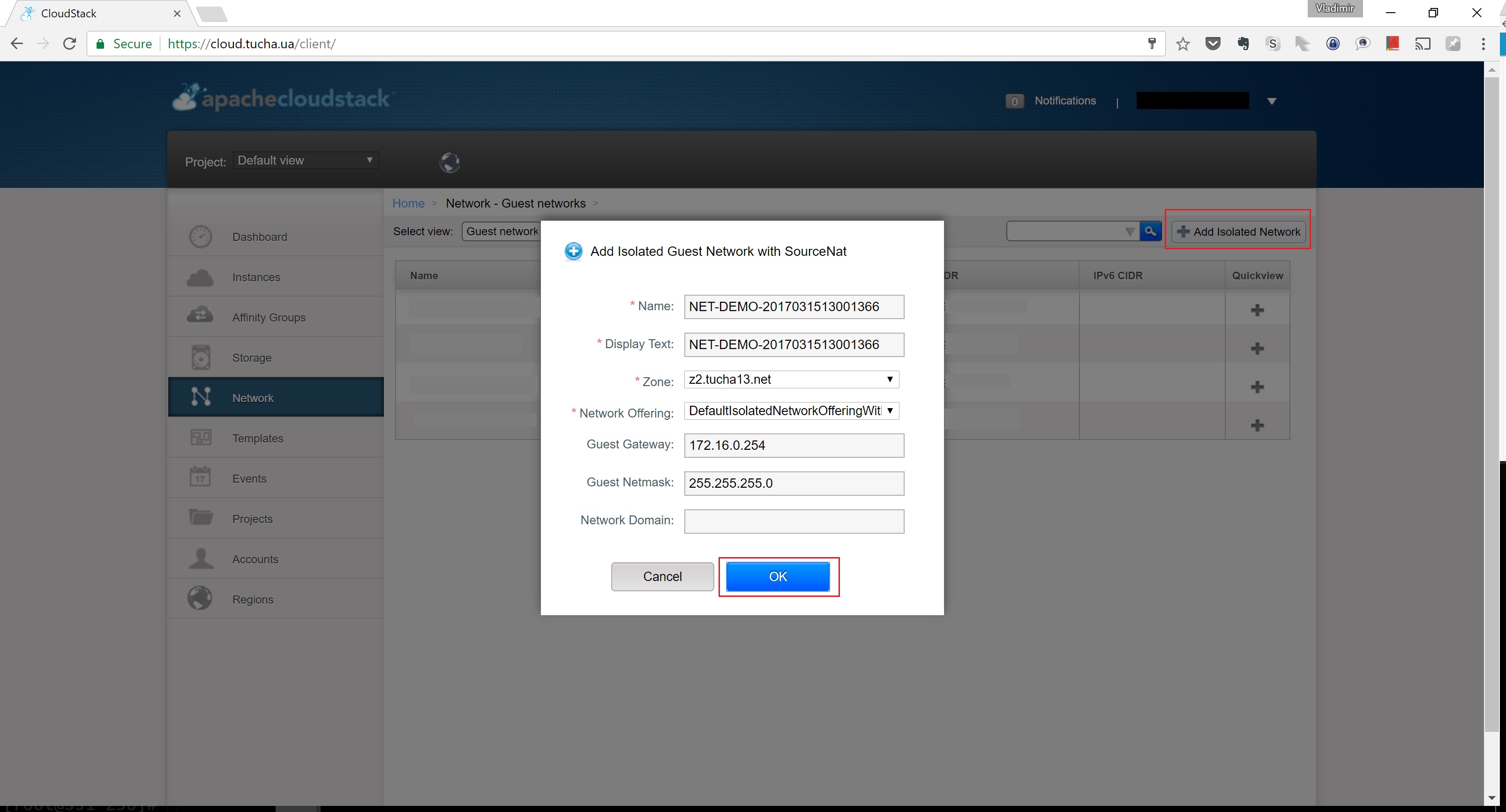
Task: Click the Evernote extension icon
Action: 1243,44
